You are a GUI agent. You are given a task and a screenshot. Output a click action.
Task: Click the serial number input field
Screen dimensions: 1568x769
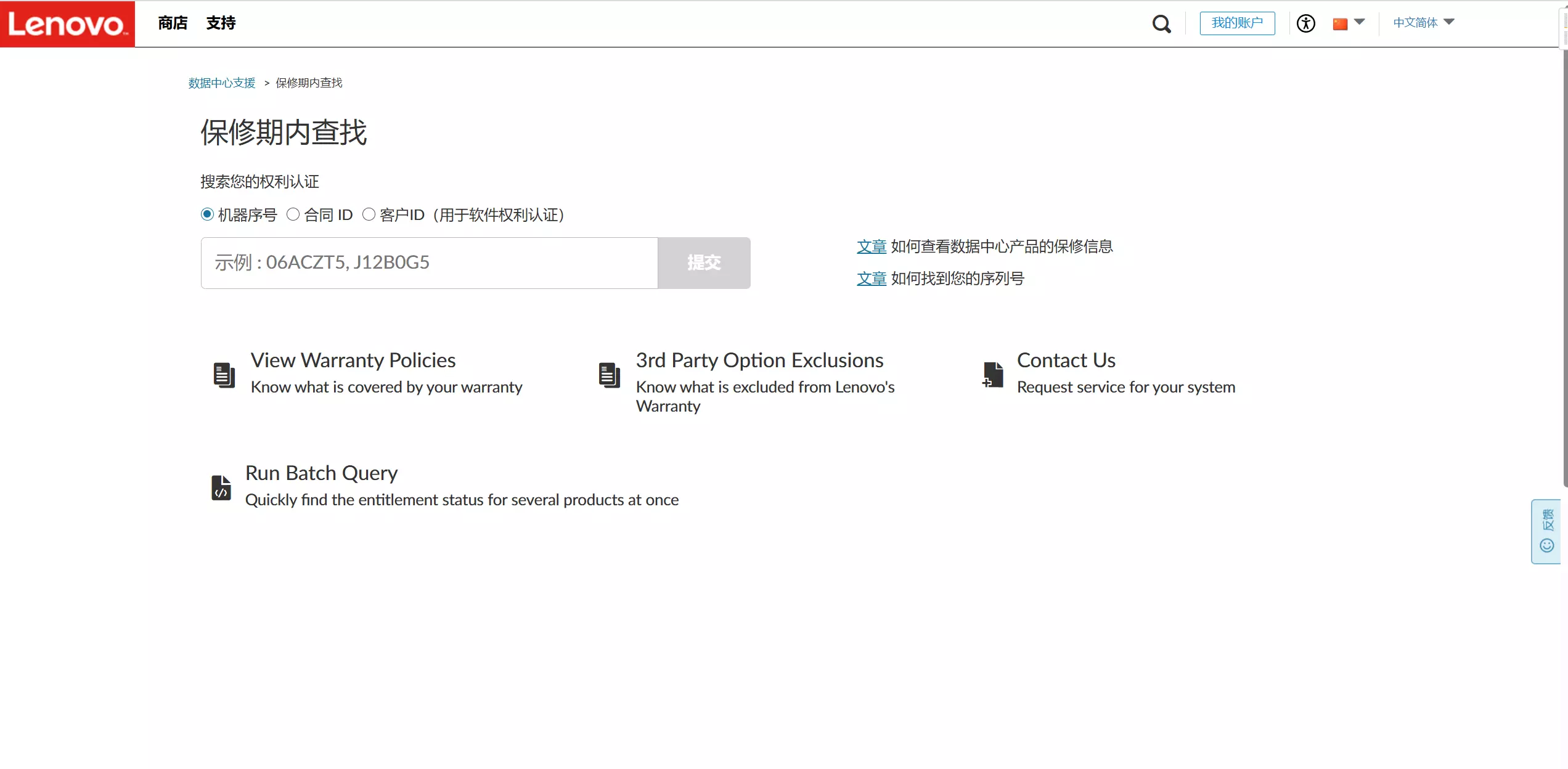(429, 263)
